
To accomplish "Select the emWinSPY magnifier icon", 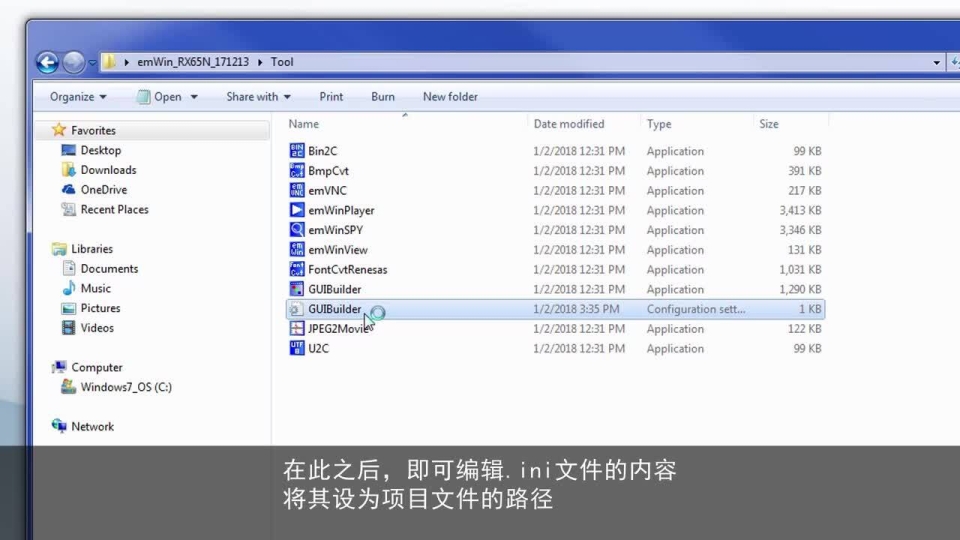I will [297, 230].
